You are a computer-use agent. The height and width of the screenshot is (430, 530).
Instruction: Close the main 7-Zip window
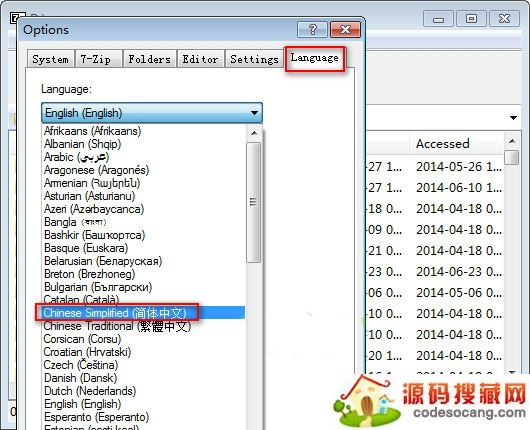[x=504, y=18]
